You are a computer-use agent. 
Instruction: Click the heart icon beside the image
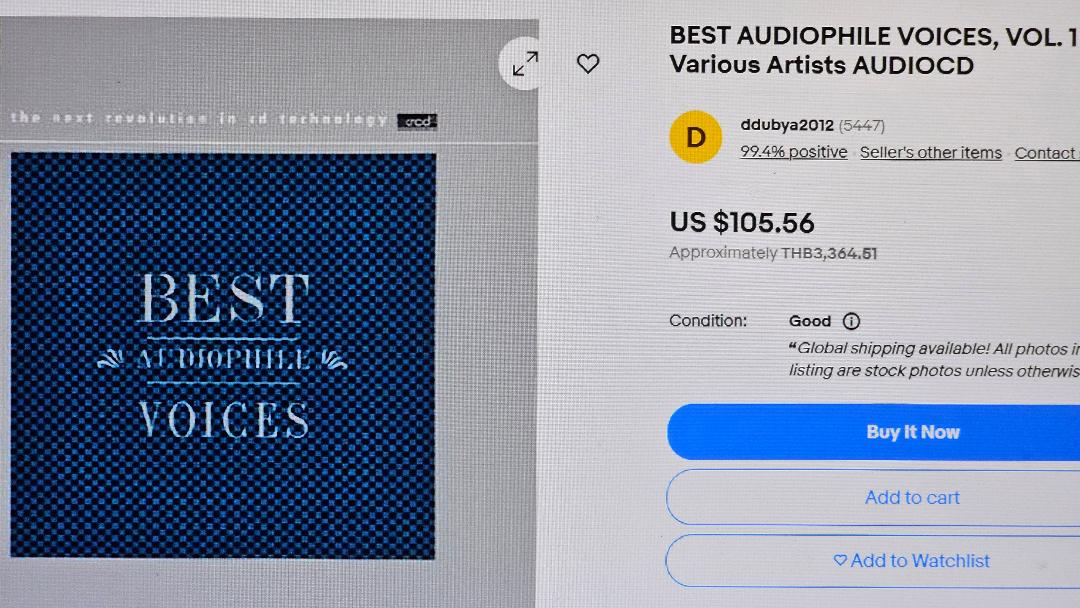[588, 64]
